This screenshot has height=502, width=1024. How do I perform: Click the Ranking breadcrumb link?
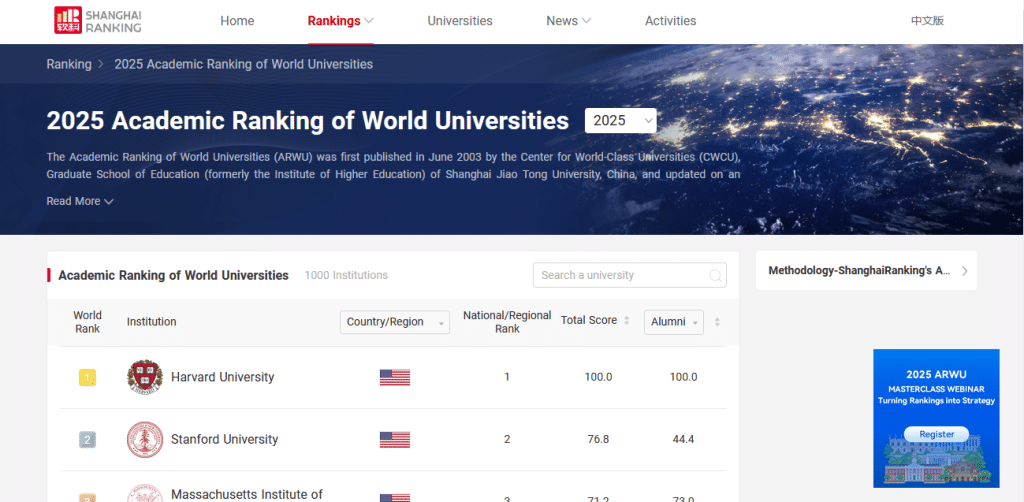point(69,64)
